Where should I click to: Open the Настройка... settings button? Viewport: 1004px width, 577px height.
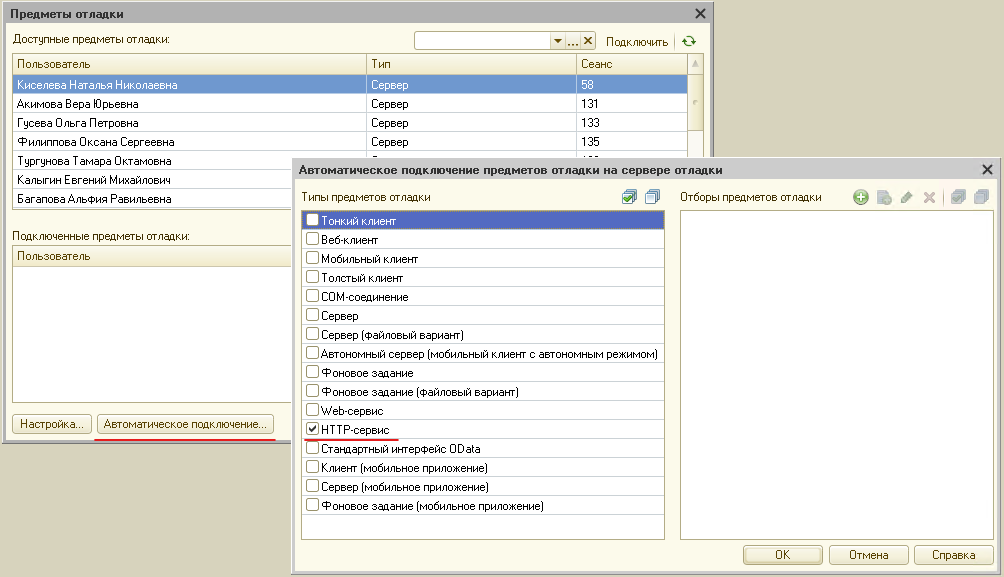point(52,424)
